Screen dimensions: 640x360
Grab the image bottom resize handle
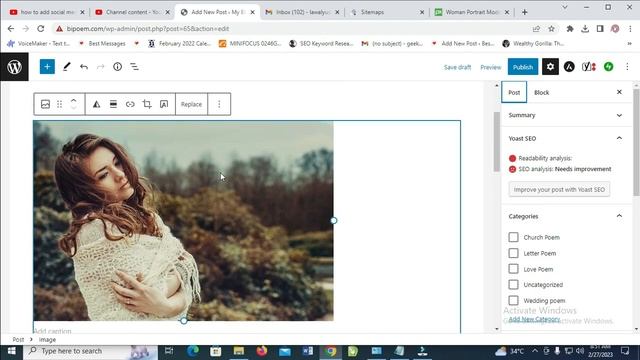(x=184, y=321)
